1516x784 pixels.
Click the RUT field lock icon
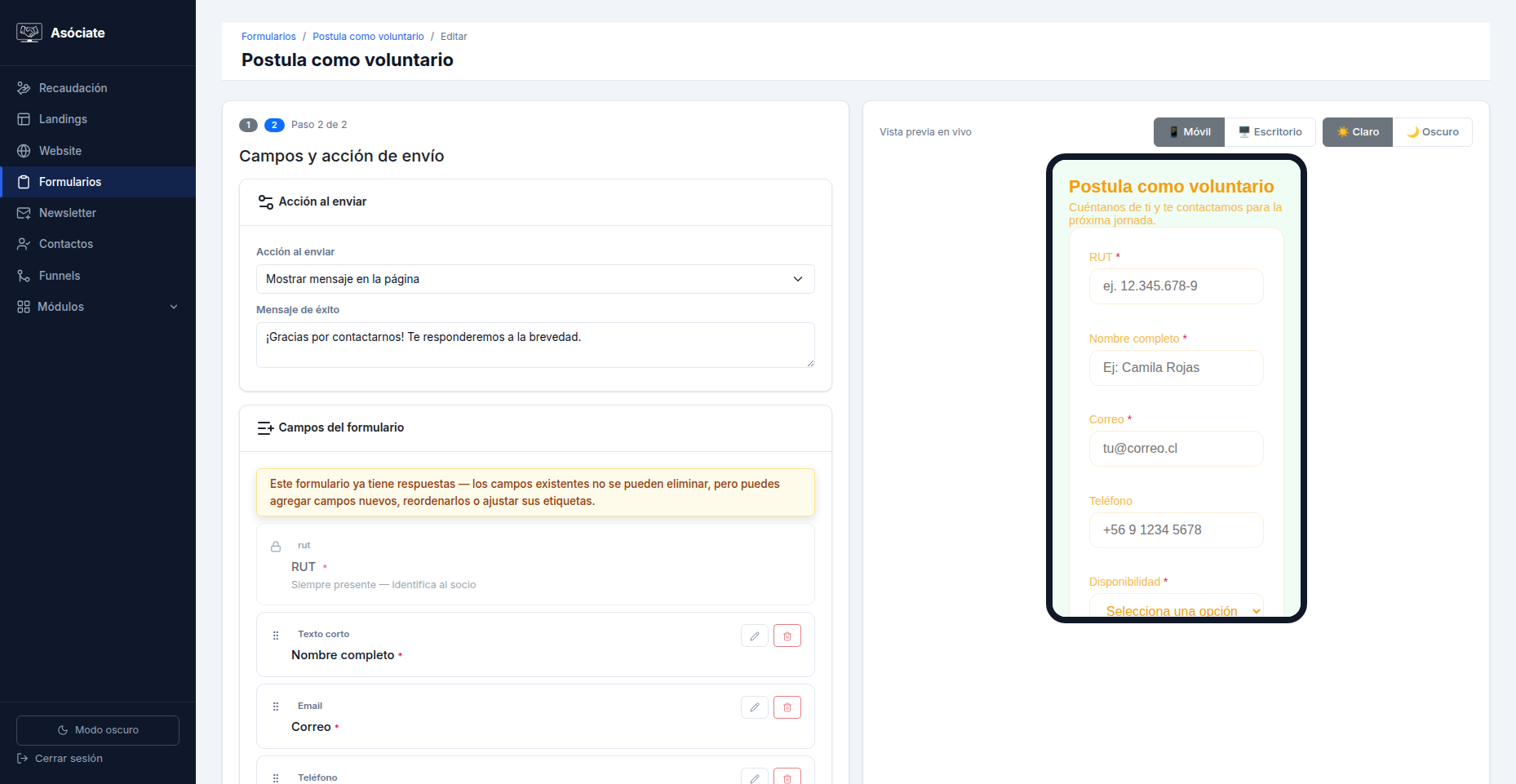(x=276, y=547)
